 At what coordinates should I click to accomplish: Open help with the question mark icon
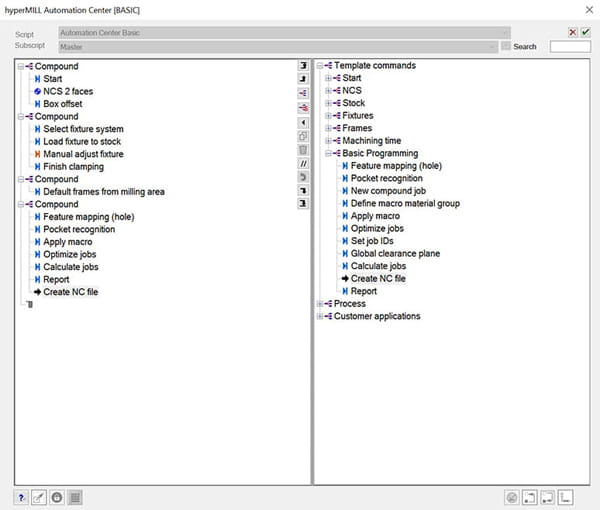coord(21,498)
